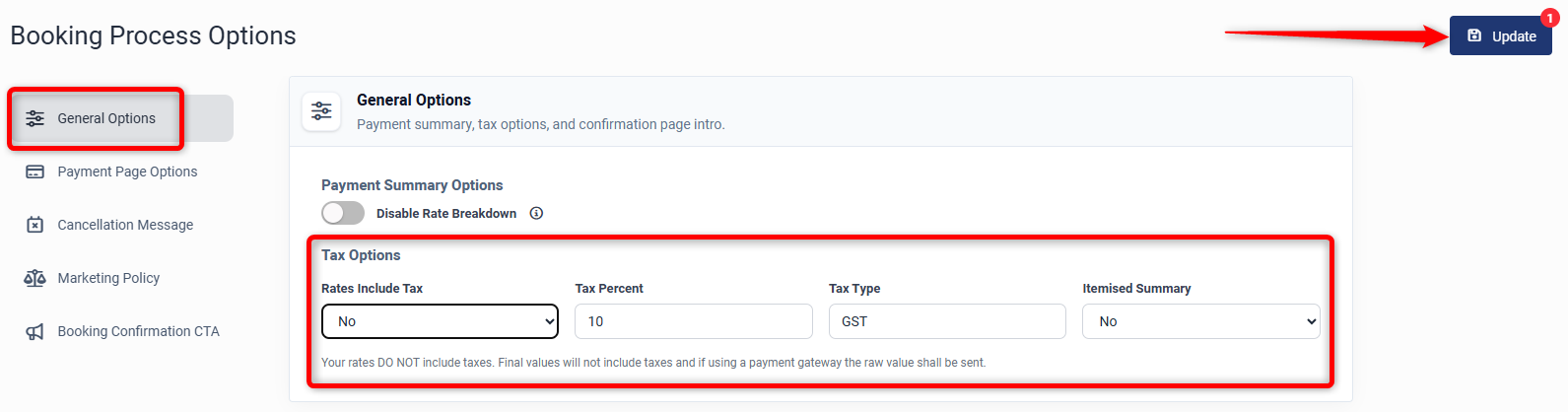Viewport: 1568px width, 412px height.
Task: Click the Marketing Policy scales icon
Action: coord(35,278)
